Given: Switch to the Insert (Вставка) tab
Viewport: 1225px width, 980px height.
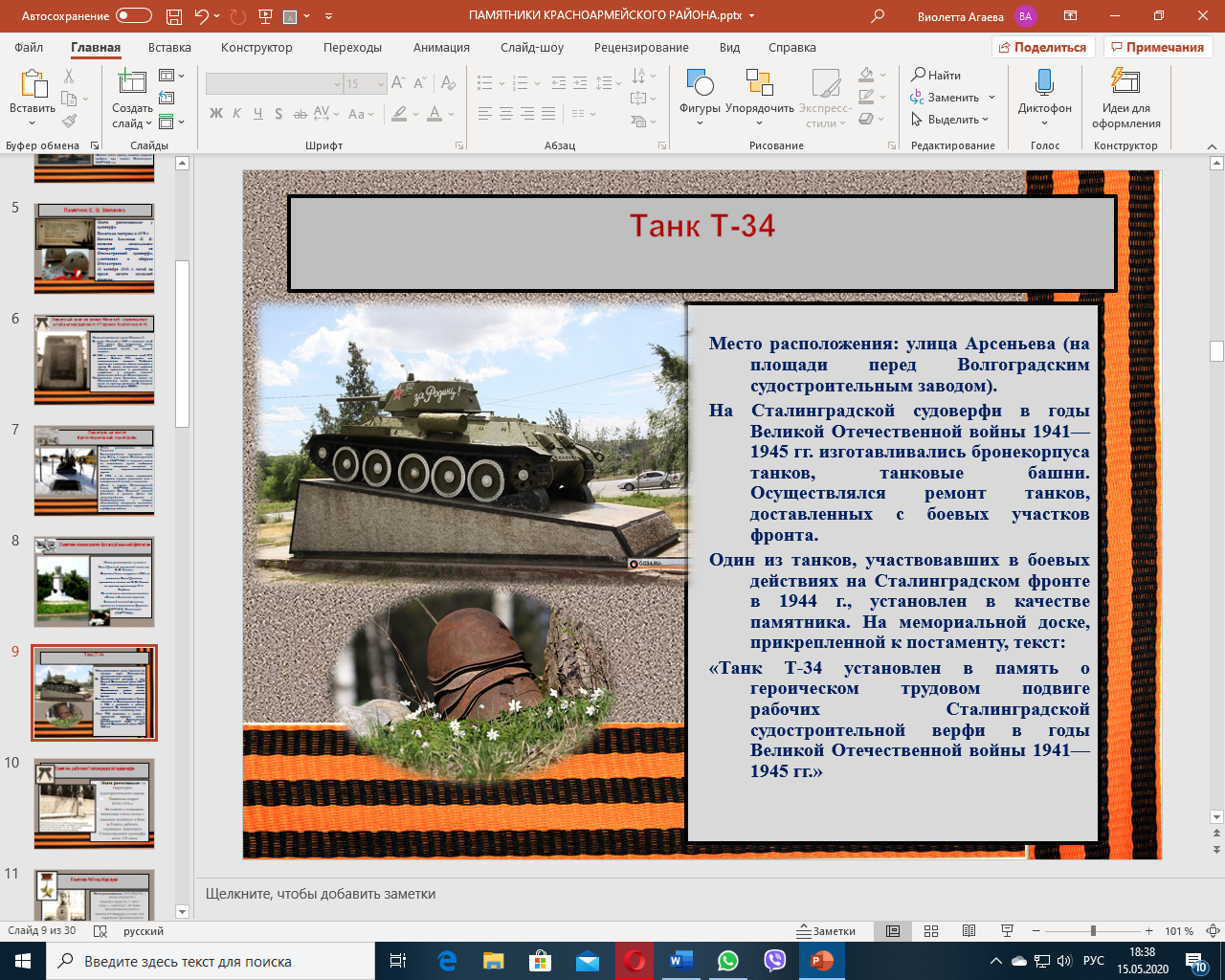Looking at the screenshot, I should click(169, 47).
